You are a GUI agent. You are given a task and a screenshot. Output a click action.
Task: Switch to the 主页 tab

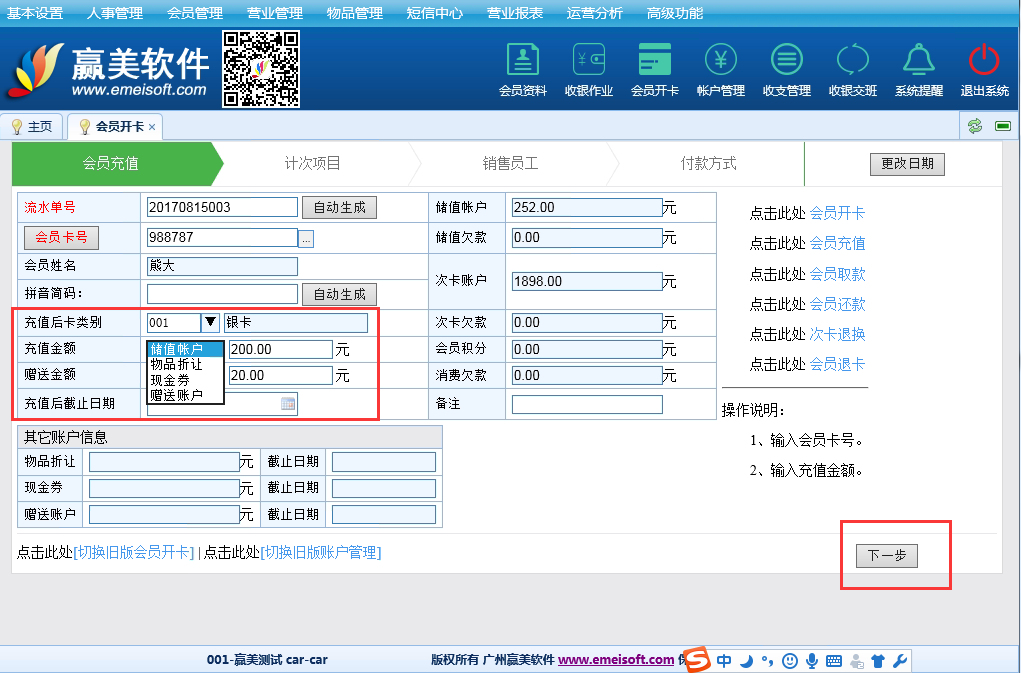click(33, 127)
